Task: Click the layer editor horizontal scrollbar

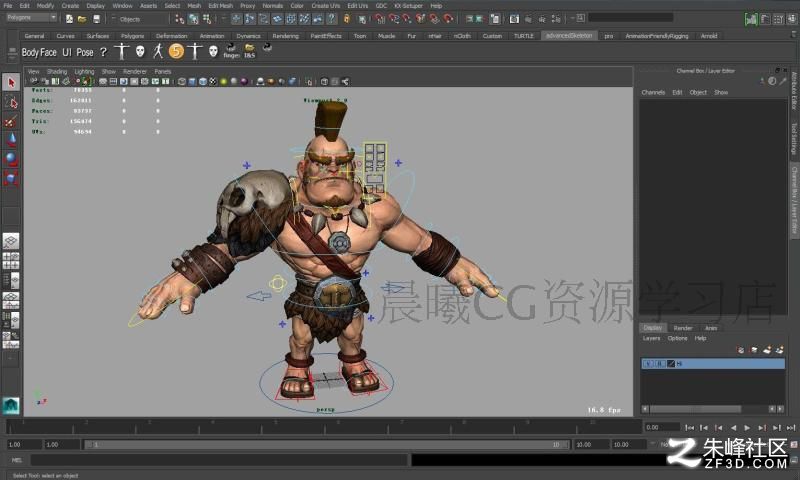Action: [695, 409]
